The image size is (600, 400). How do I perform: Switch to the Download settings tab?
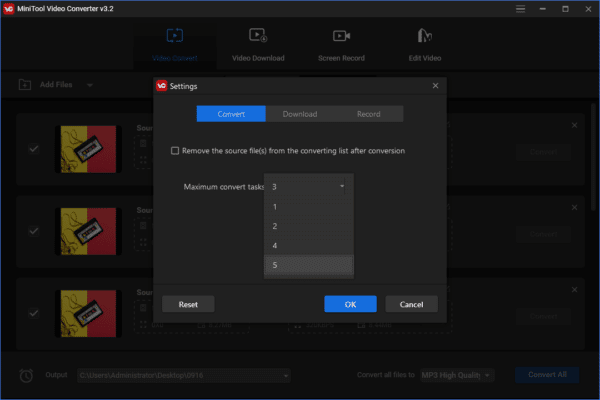300,114
